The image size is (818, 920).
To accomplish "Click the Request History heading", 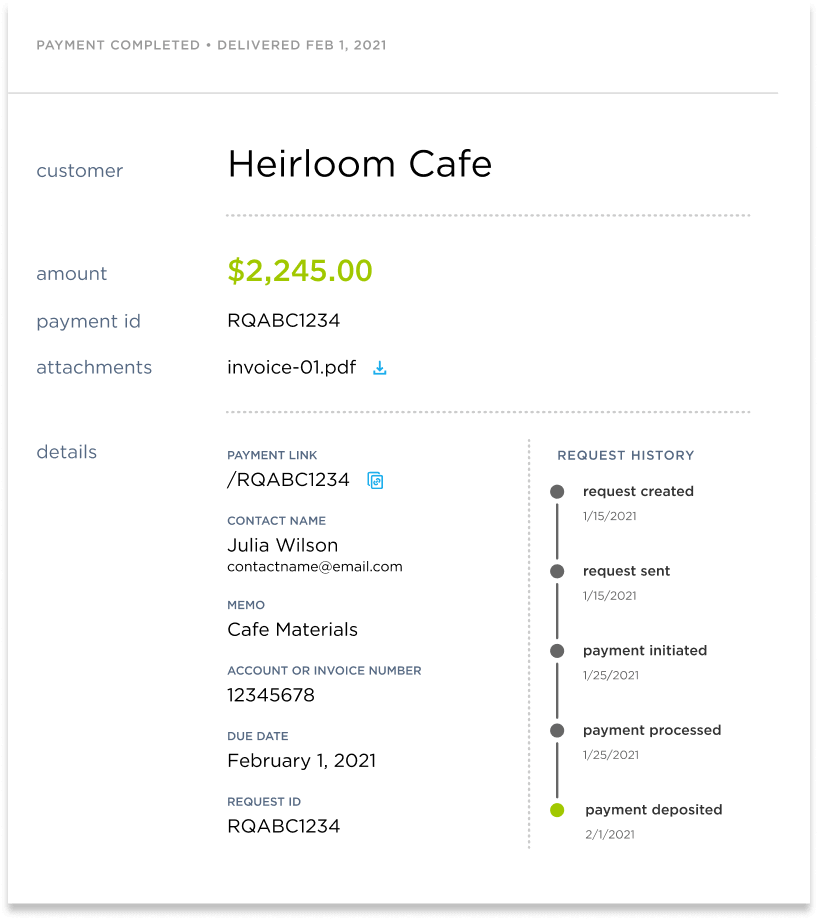I will [625, 455].
